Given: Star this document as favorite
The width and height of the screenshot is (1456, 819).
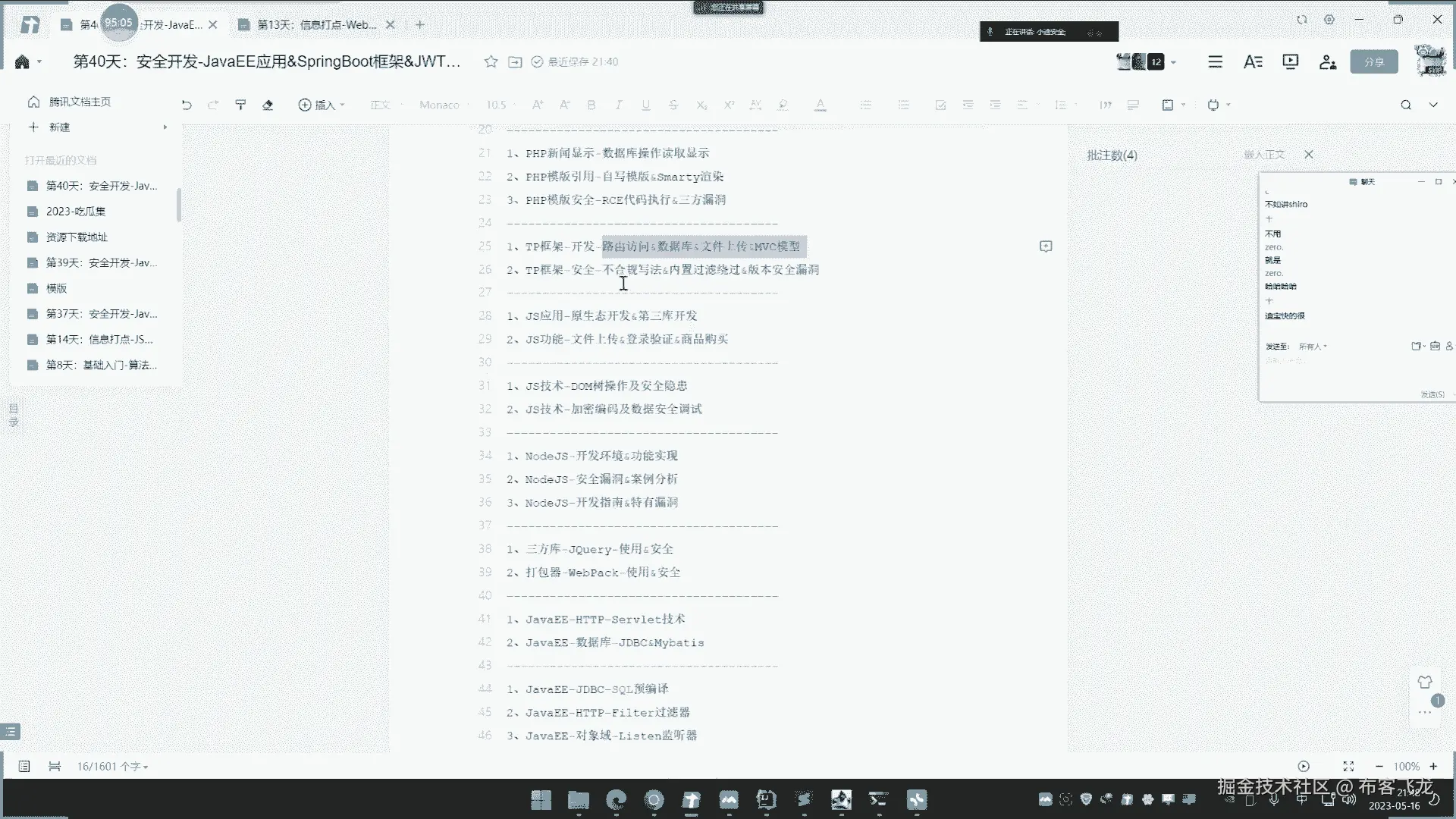Looking at the screenshot, I should [491, 61].
